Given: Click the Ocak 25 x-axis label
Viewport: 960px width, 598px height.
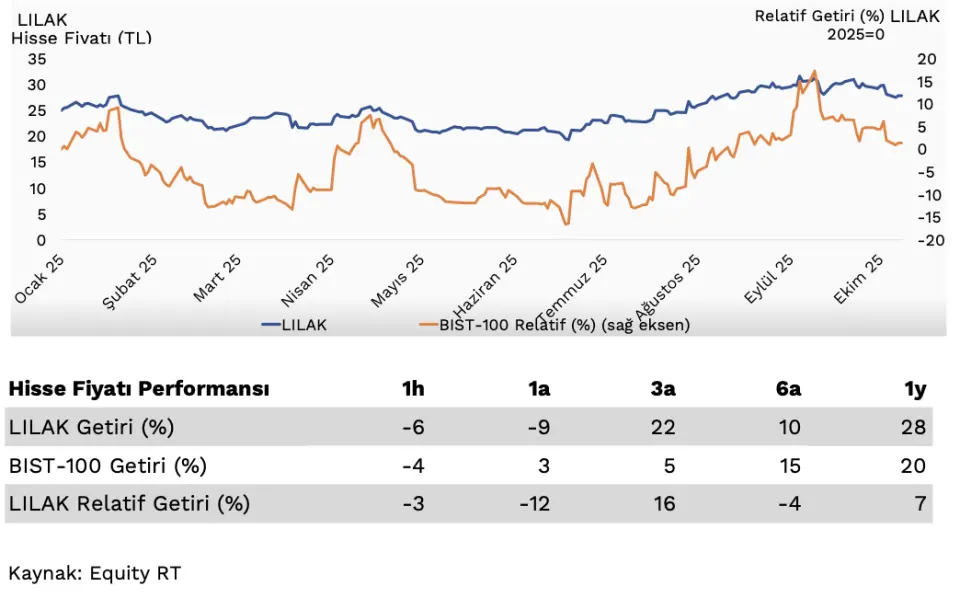Looking at the screenshot, I should (41, 277).
